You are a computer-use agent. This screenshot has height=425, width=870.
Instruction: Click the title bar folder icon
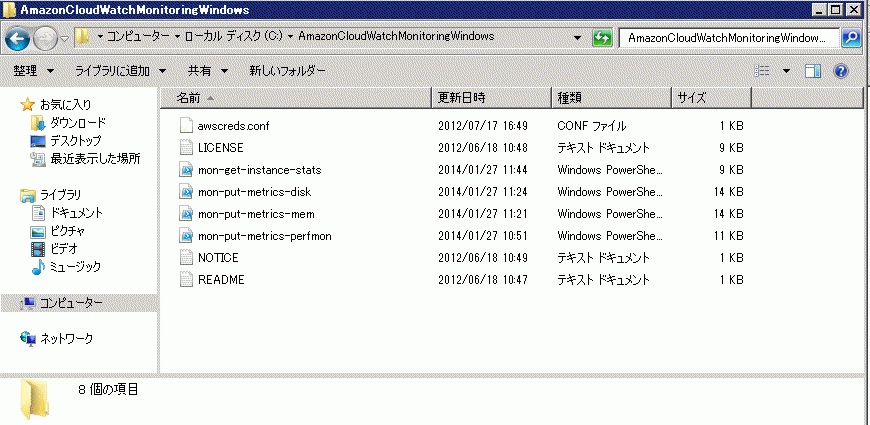pyautogui.click(x=9, y=10)
